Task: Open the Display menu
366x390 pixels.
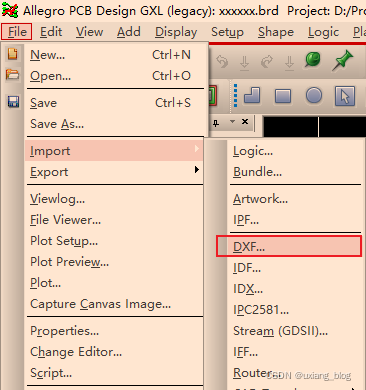Action: click(x=176, y=32)
